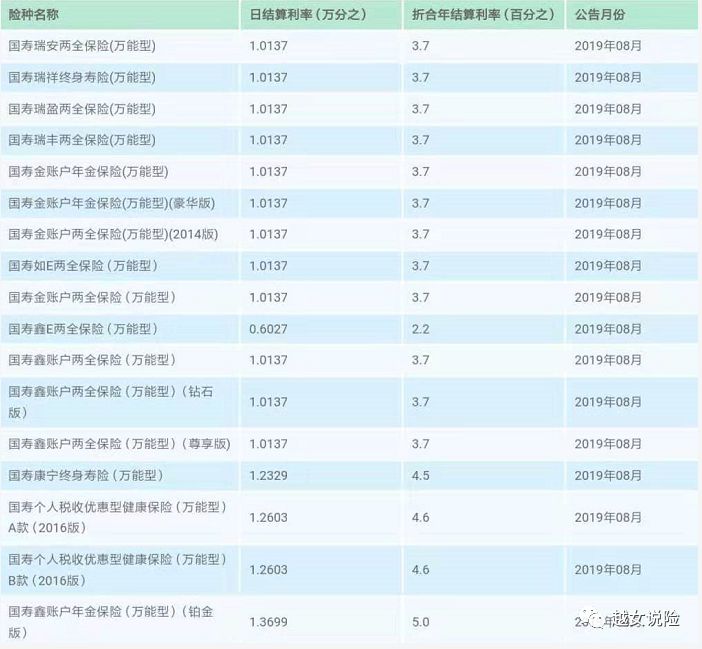Screen dimensions: 702x649
Task: Select 国寿个人税收优惠型健康保险 B款(2016版) name
Action: point(118,570)
